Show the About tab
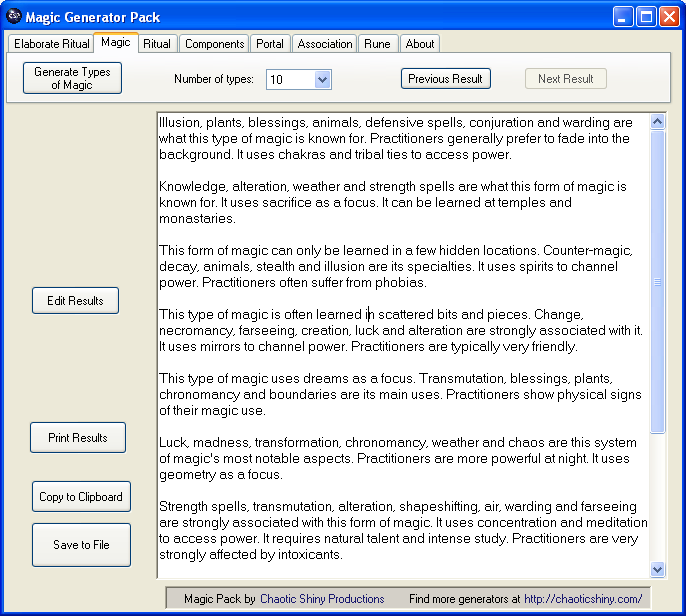Image resolution: width=686 pixels, height=616 pixels. click(420, 44)
